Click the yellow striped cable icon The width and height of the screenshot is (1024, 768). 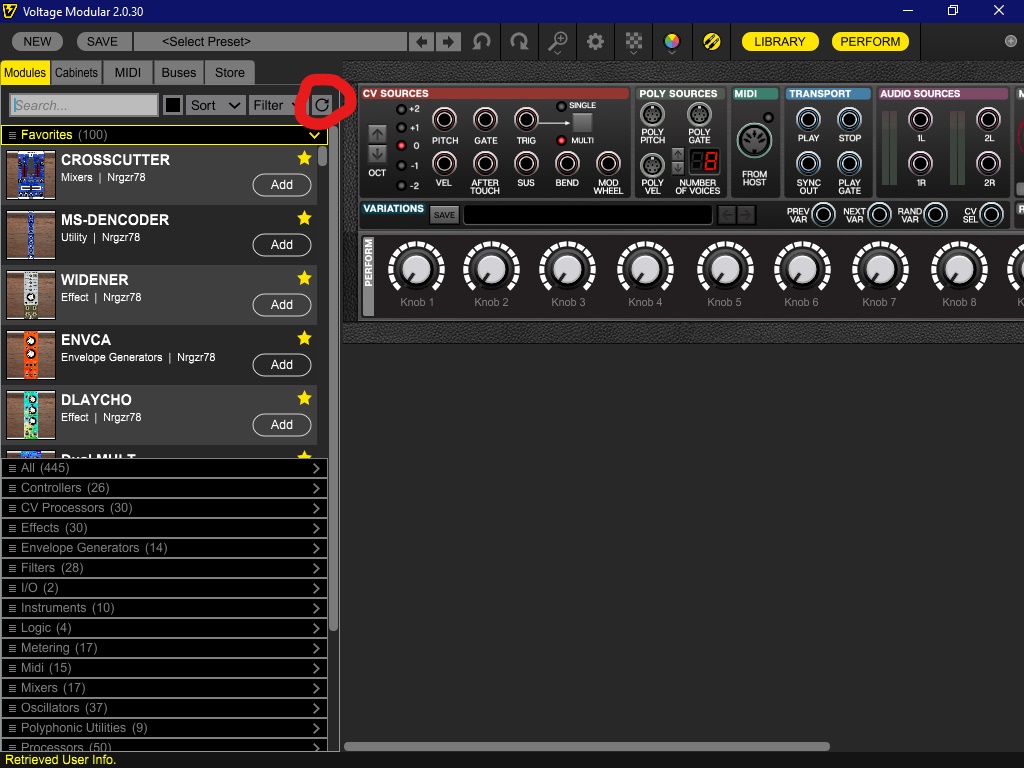[712, 42]
